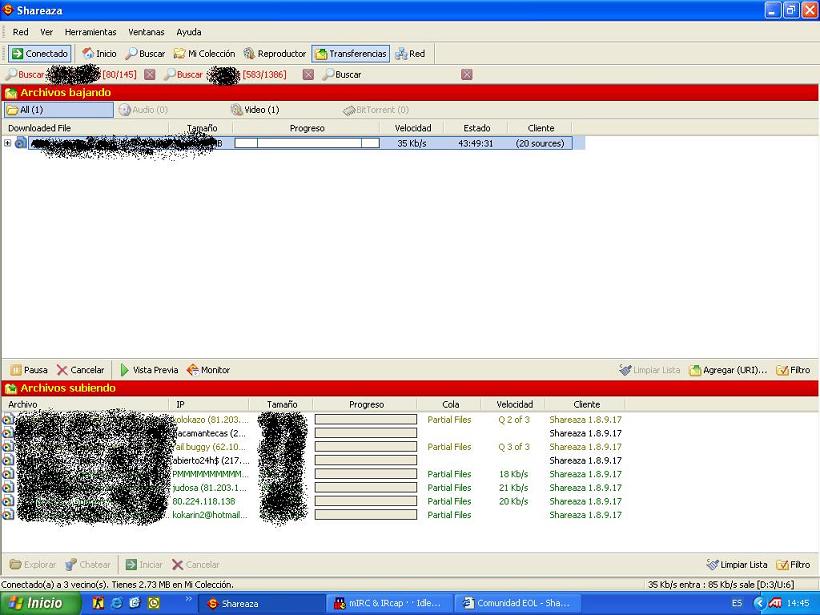Open the Mi Colección library

point(204,54)
